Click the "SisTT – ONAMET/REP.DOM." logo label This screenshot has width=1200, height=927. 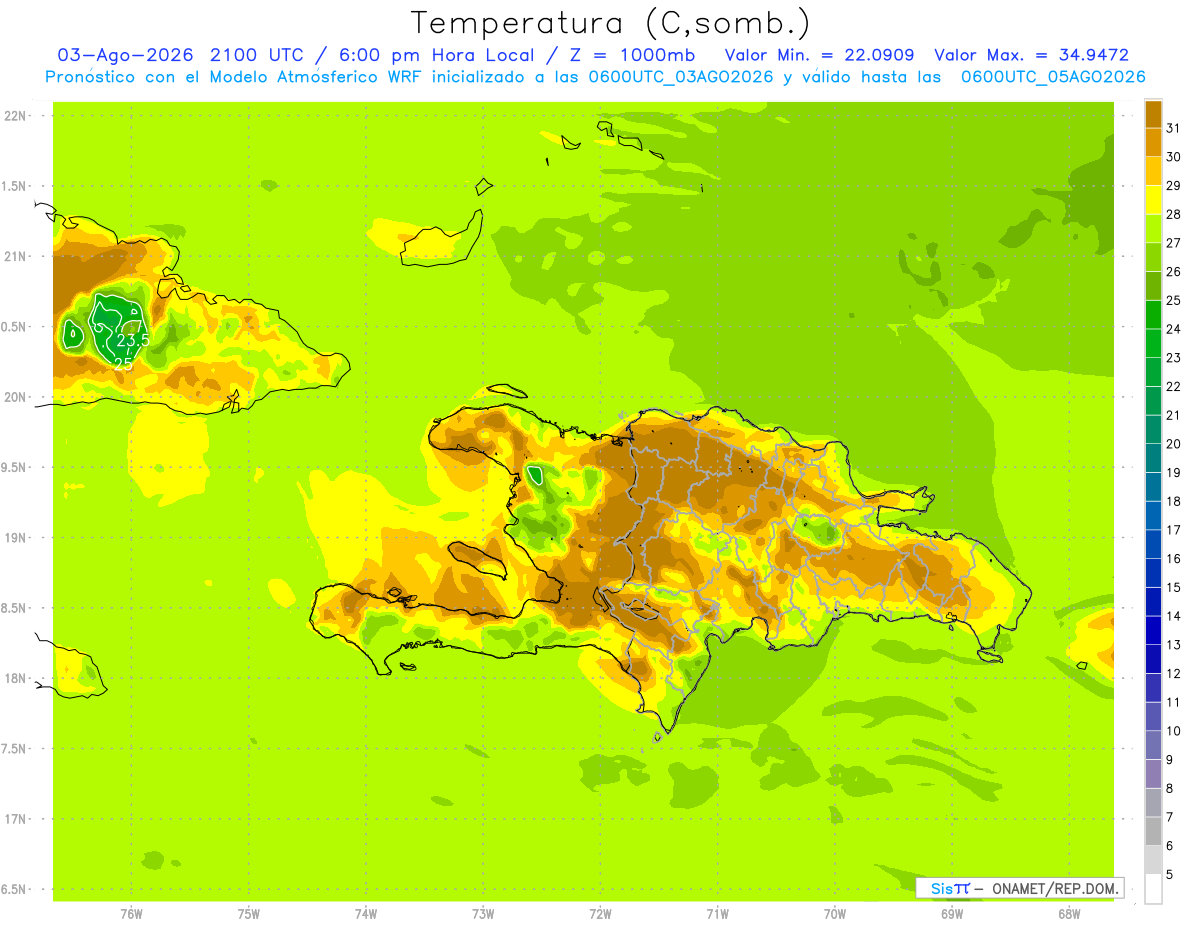pos(1020,888)
